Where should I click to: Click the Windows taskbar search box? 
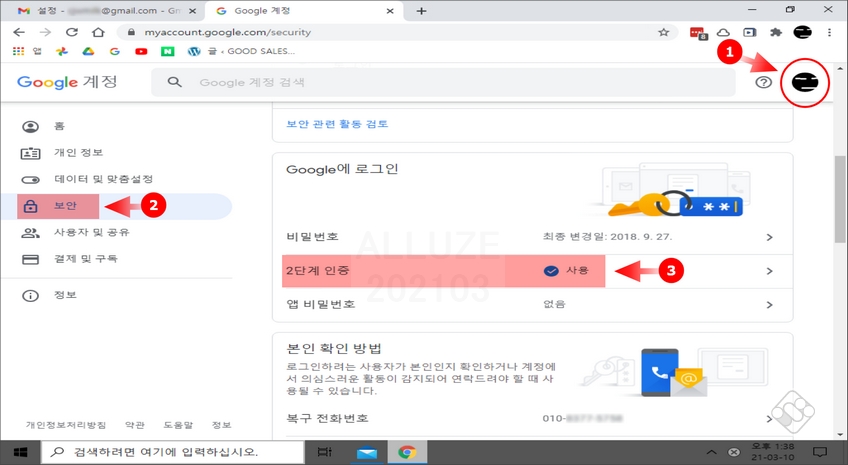click(173, 452)
